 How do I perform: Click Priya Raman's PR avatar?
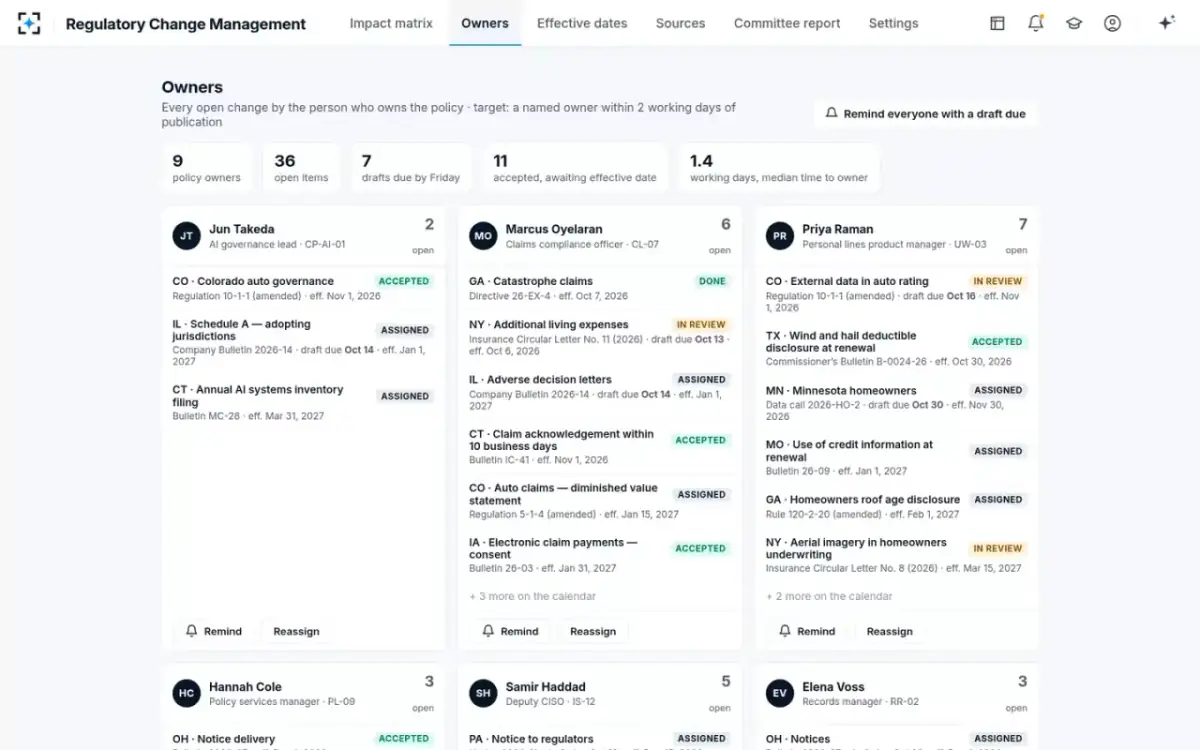coord(780,236)
